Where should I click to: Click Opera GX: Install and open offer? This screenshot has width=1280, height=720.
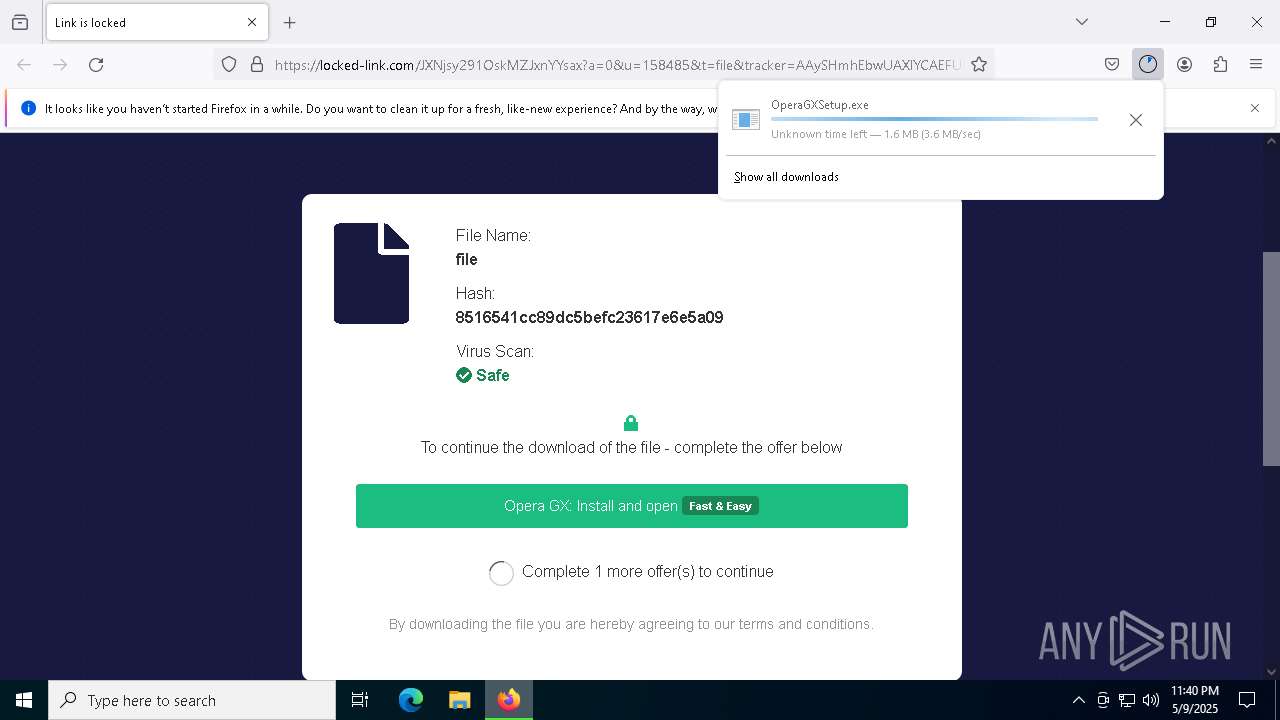(632, 506)
